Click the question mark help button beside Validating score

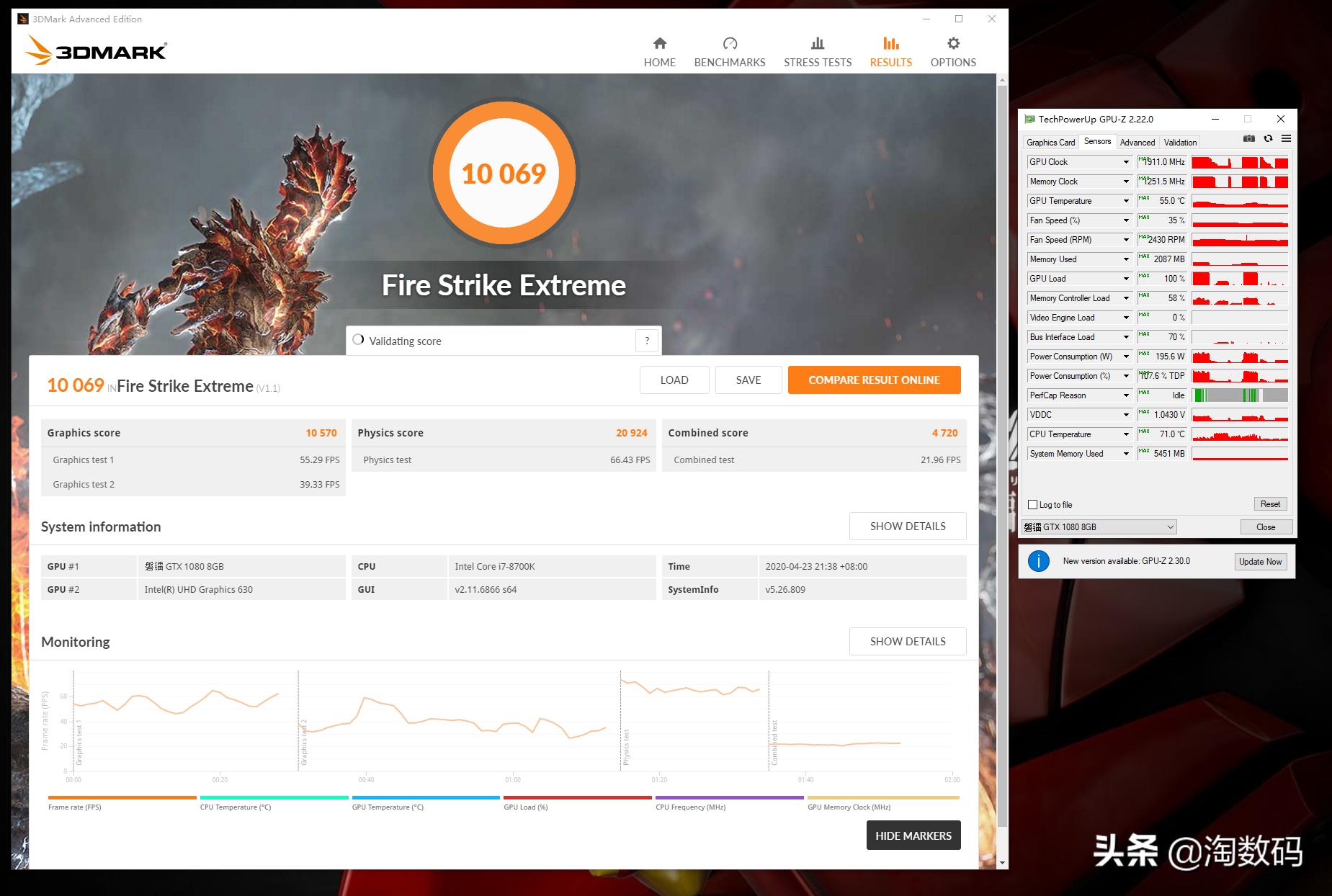click(646, 341)
